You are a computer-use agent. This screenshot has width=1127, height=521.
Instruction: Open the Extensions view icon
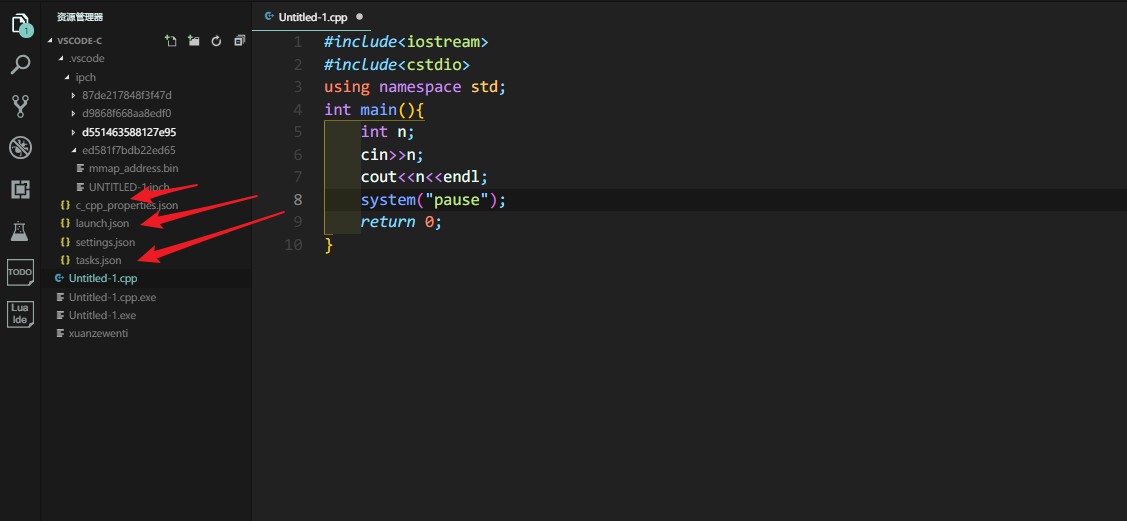tap(21, 190)
